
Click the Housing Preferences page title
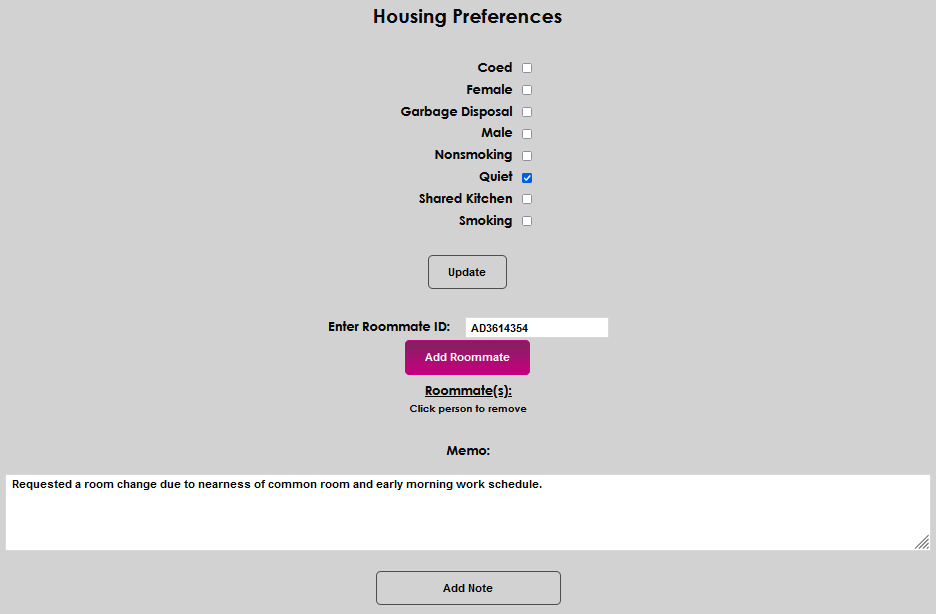pyautogui.click(x=467, y=16)
